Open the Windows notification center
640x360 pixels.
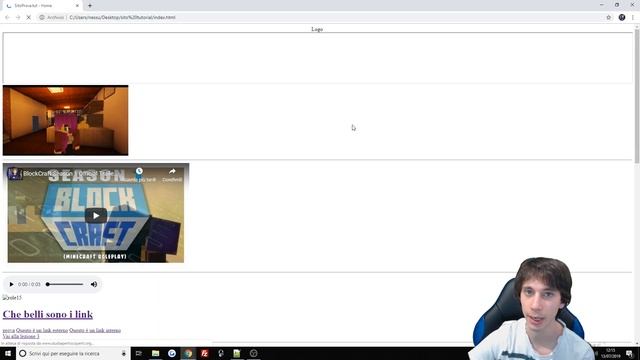(x=629, y=353)
